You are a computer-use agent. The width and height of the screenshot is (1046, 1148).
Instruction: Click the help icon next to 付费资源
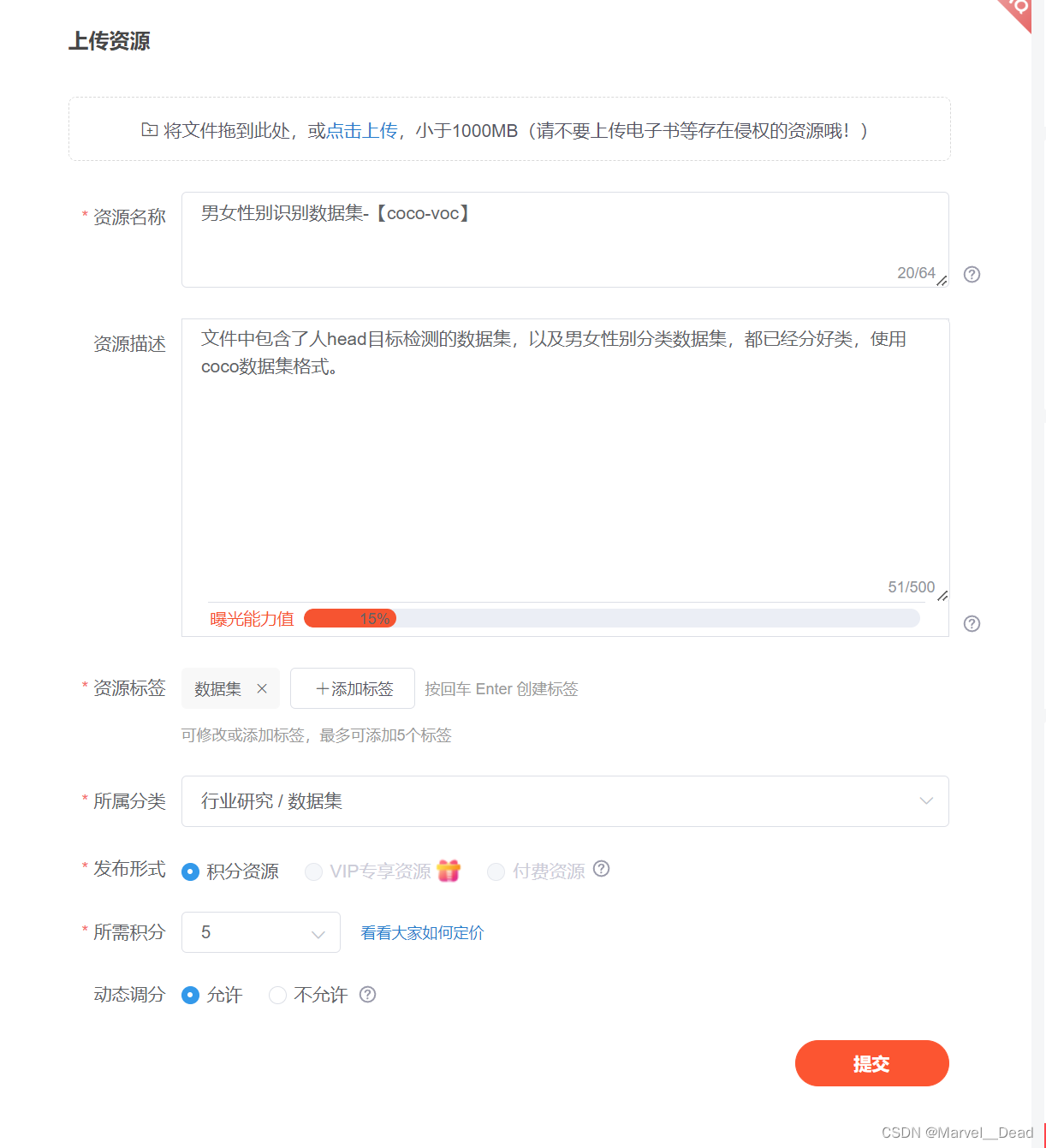[602, 869]
